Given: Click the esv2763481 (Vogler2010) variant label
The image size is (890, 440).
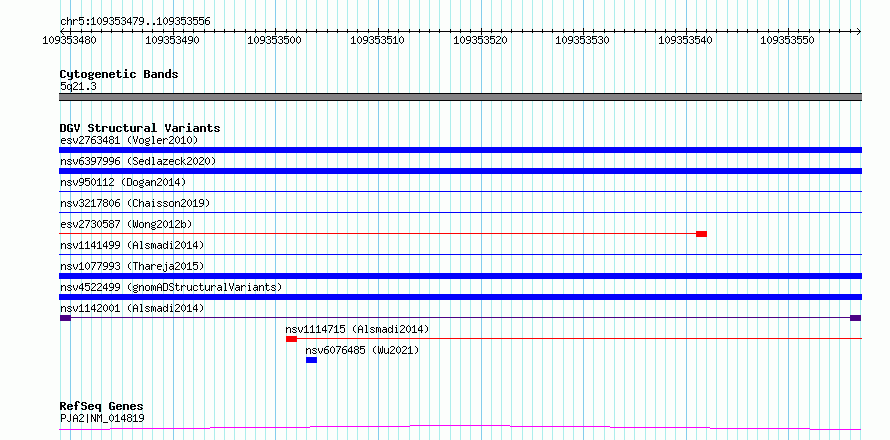Looking at the screenshot, I should tap(129, 140).
